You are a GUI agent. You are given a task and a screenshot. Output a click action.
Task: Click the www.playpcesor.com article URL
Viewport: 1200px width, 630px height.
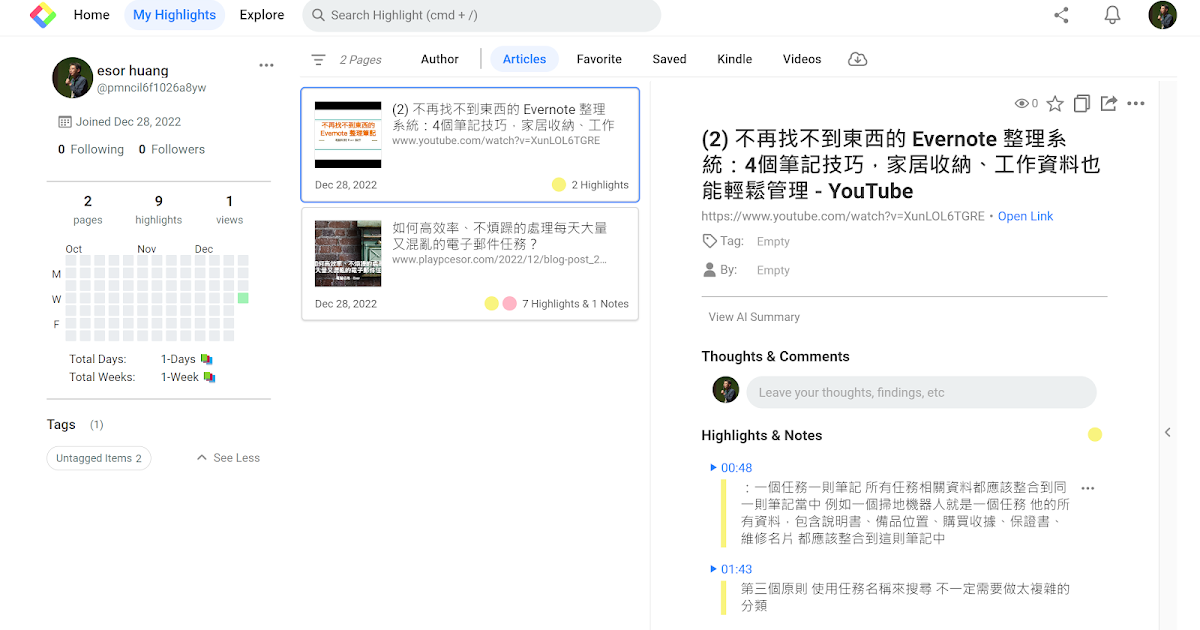pos(499,260)
